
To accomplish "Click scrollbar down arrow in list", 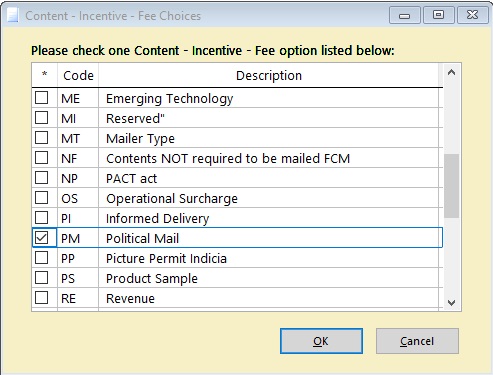I will point(451,303).
